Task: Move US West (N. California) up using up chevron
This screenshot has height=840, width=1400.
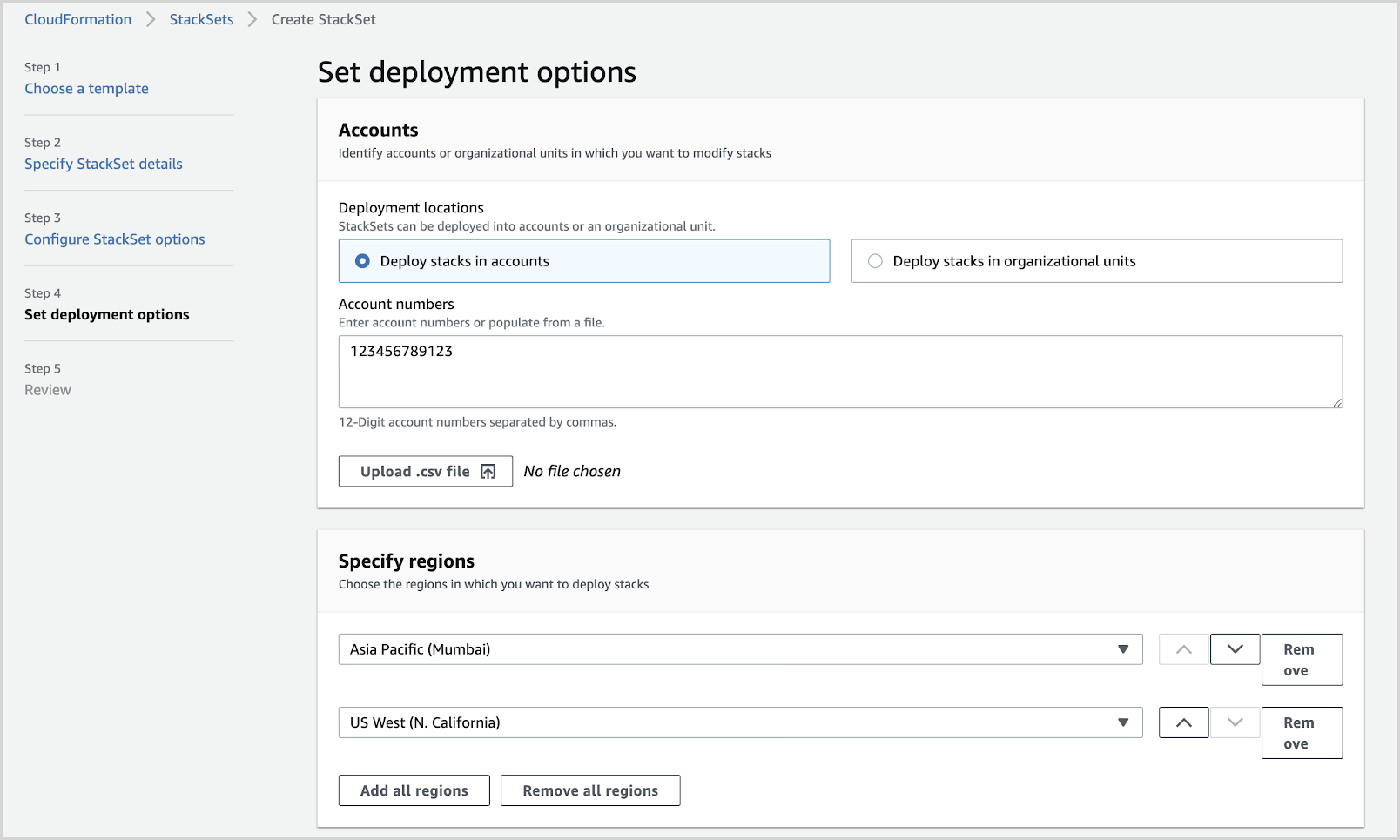Action: point(1182,722)
